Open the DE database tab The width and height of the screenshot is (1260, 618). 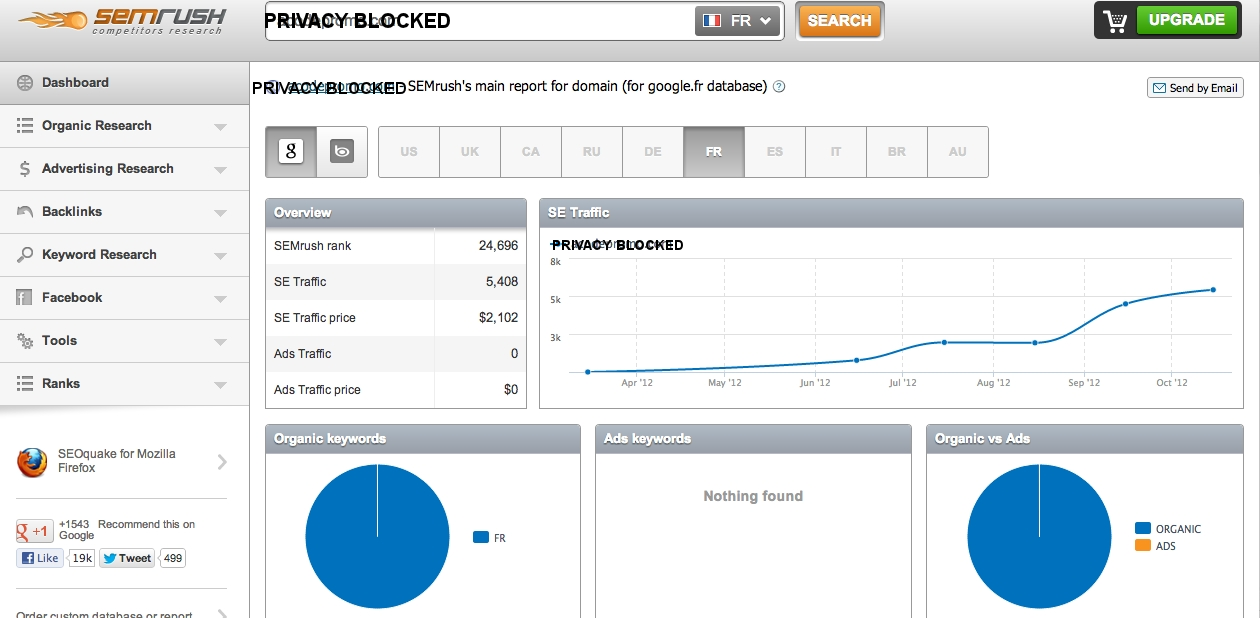pyautogui.click(x=653, y=152)
